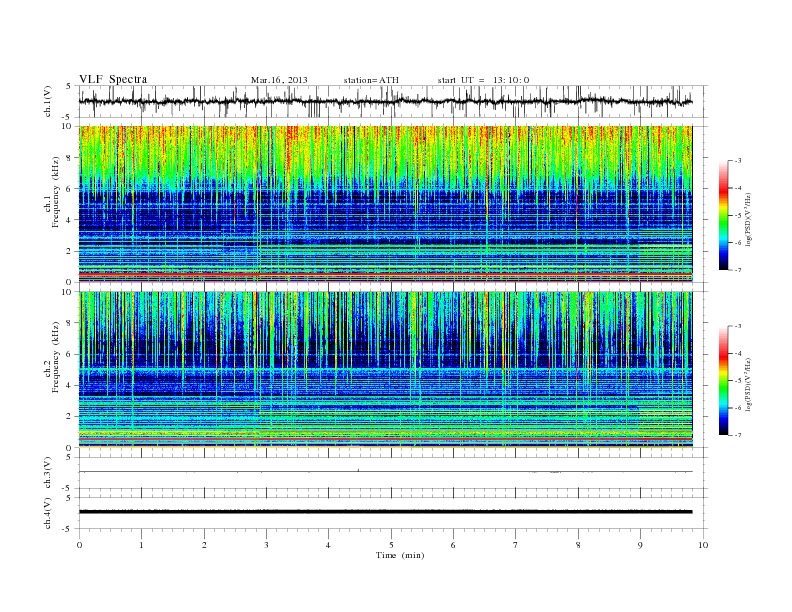
Task: Click the ch.2 spectrogram '2' kHz tick
Action: (69, 417)
